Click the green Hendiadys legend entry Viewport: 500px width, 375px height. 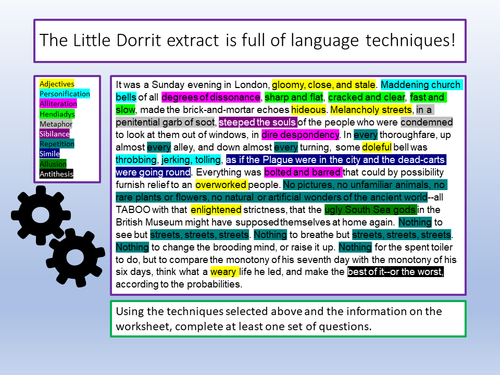tap(57, 114)
